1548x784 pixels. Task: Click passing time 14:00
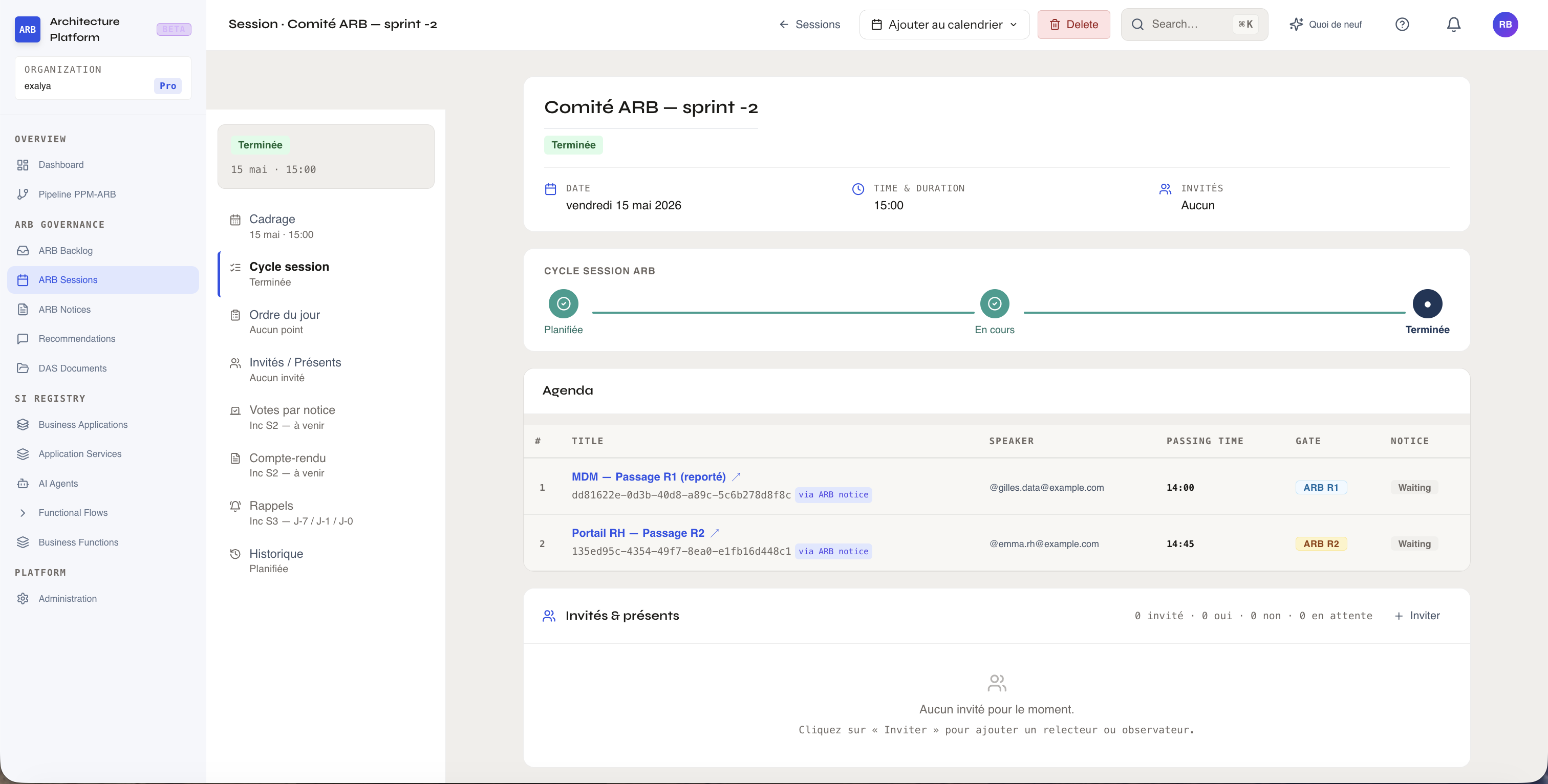click(x=1179, y=488)
